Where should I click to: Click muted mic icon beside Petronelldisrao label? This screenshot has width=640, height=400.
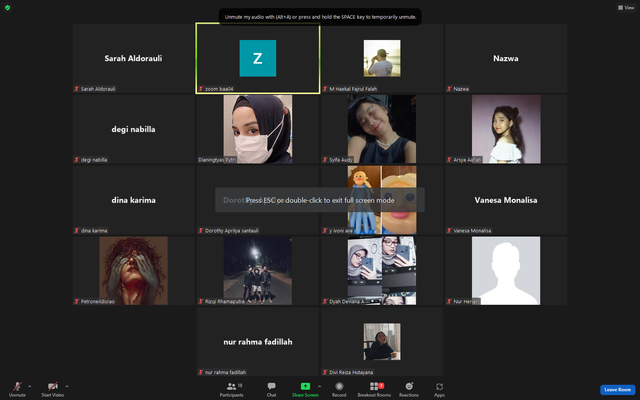[76, 302]
